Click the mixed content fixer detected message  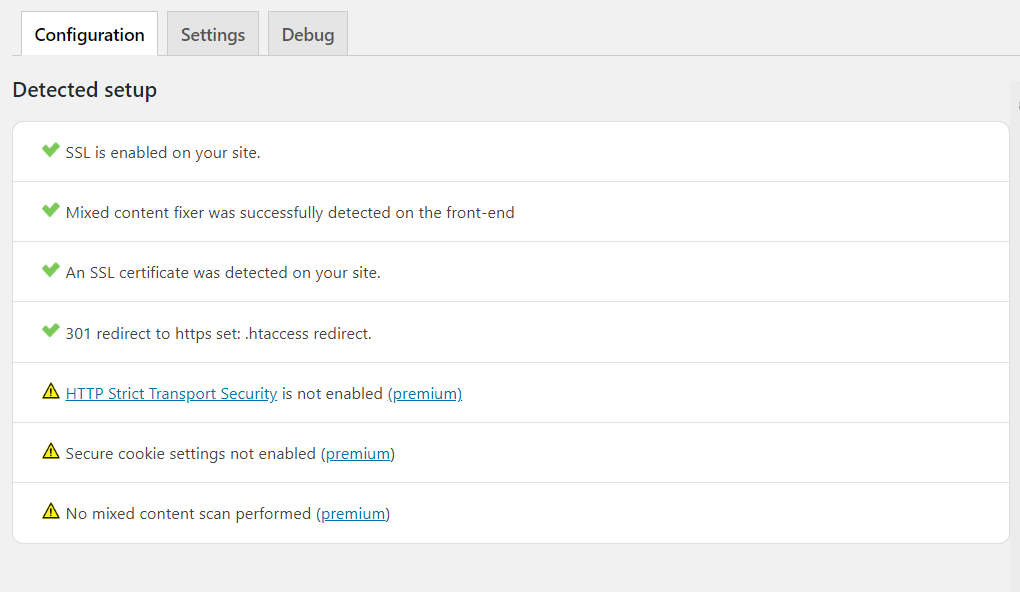coord(290,213)
